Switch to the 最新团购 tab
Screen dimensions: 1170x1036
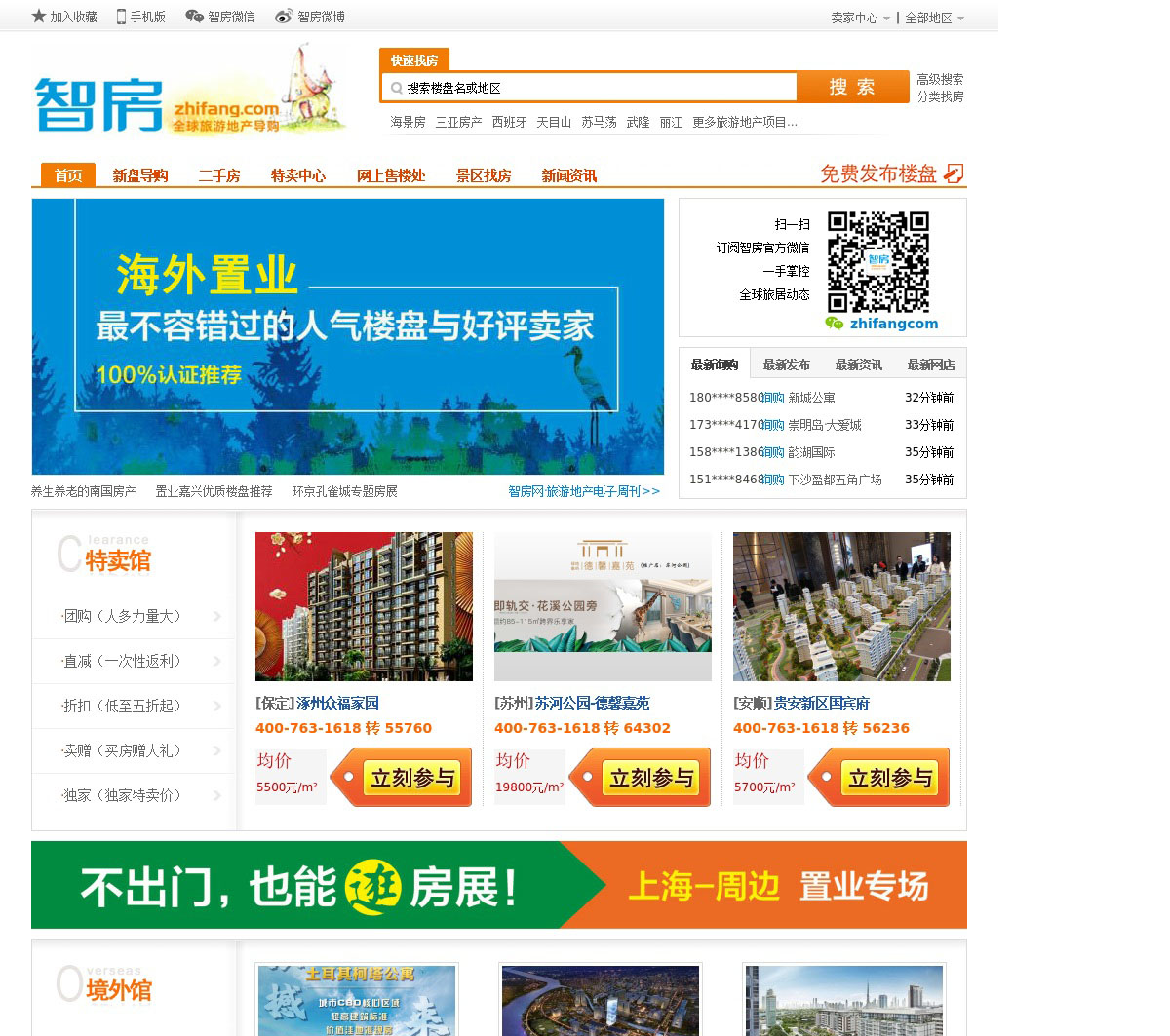click(715, 365)
